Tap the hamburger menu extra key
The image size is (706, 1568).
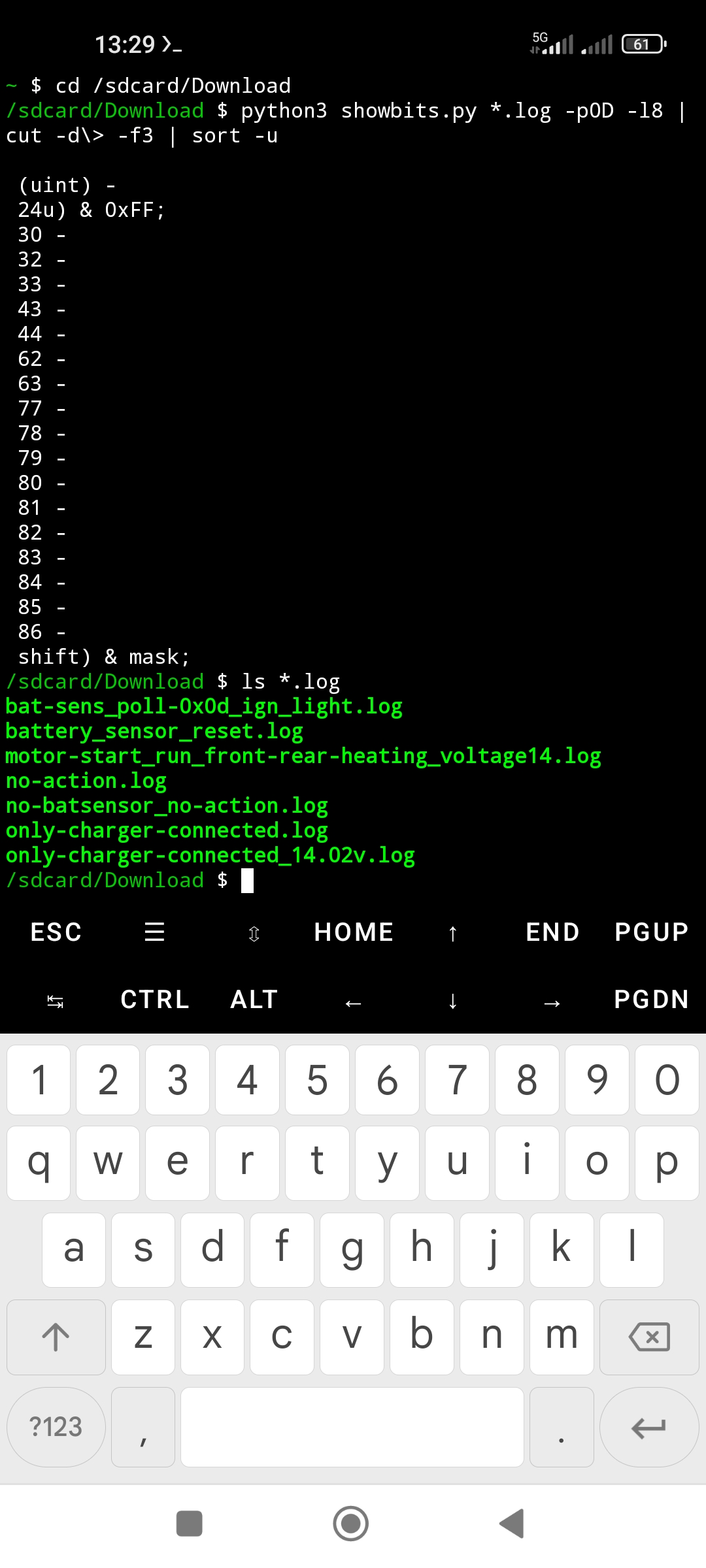[x=154, y=932]
